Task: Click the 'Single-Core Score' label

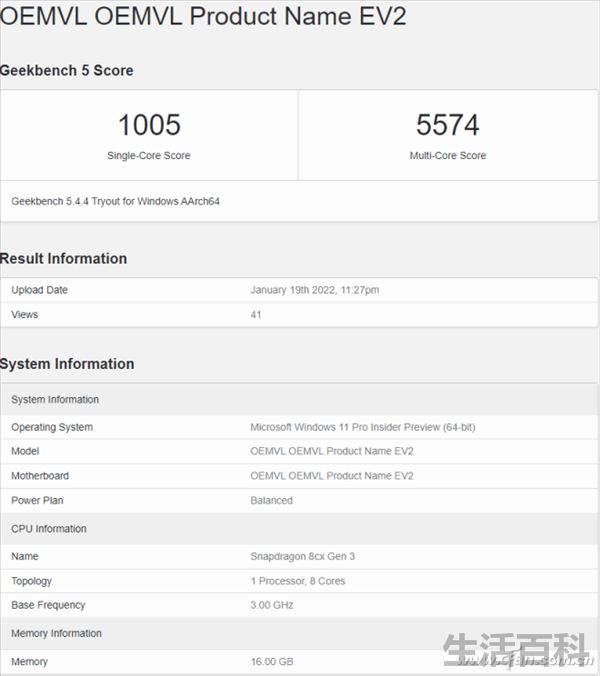Action: tap(149, 156)
